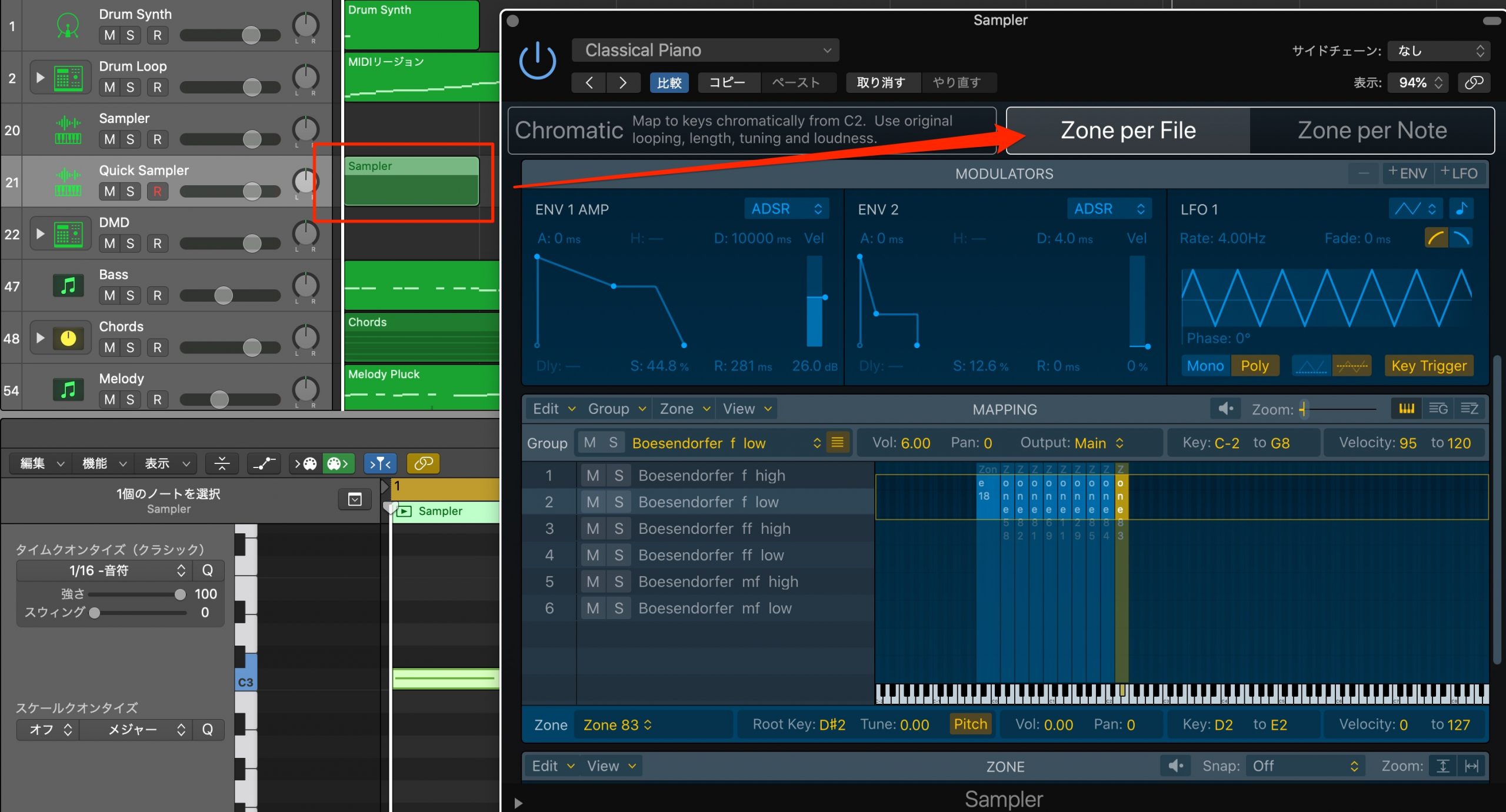Click the group list icon beside Boesendorfer f low
Viewport: 1506px width, 812px height.
point(838,443)
